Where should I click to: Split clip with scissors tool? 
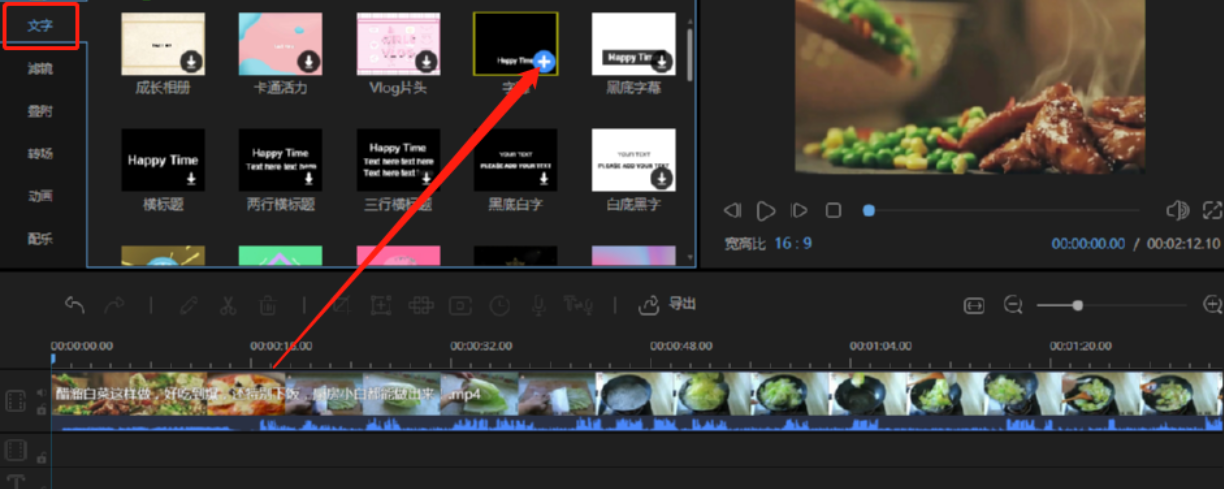click(228, 305)
